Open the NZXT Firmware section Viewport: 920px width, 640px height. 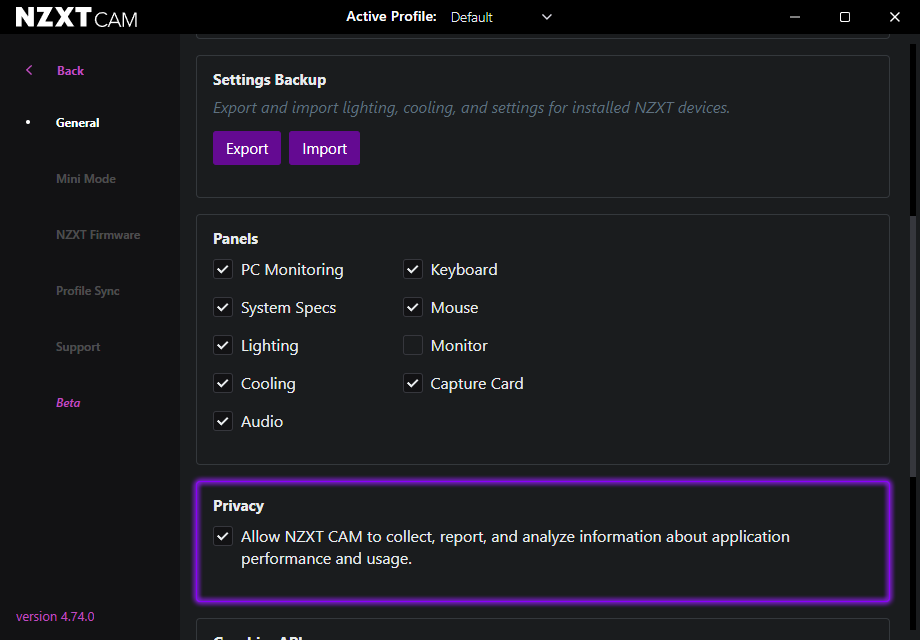(98, 235)
